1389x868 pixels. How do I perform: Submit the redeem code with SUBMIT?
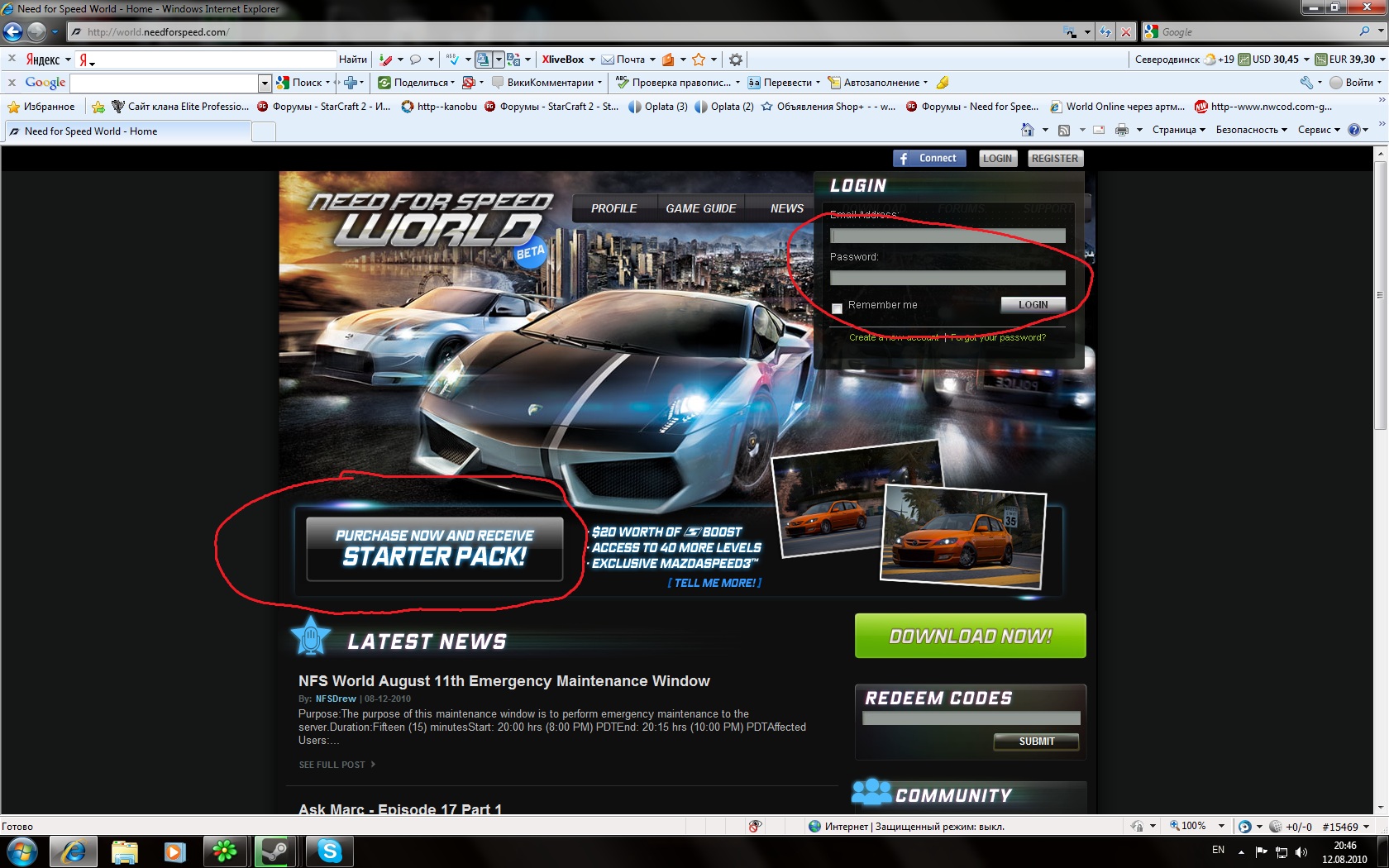(1036, 742)
